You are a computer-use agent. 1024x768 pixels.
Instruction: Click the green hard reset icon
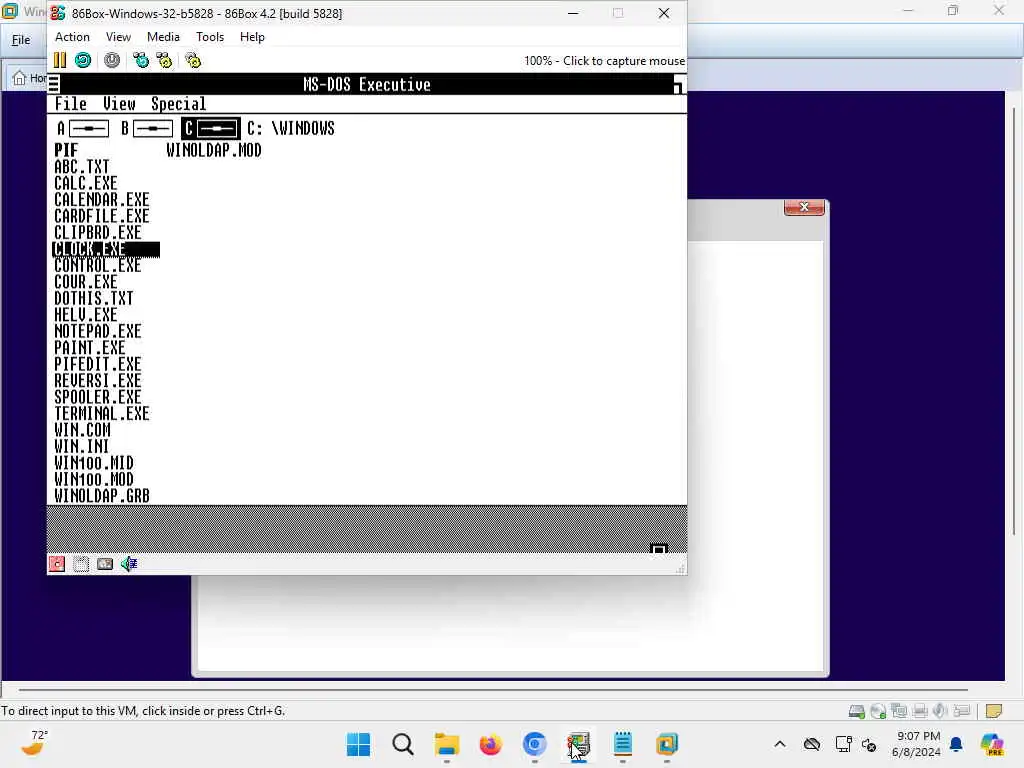click(83, 61)
